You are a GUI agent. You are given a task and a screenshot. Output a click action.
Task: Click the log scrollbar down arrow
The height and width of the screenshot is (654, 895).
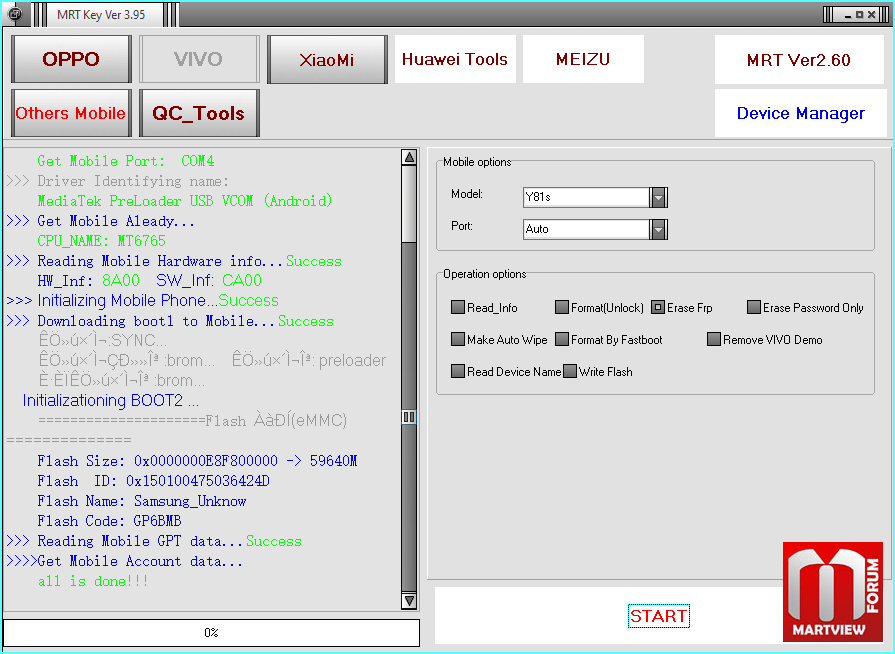pos(409,600)
